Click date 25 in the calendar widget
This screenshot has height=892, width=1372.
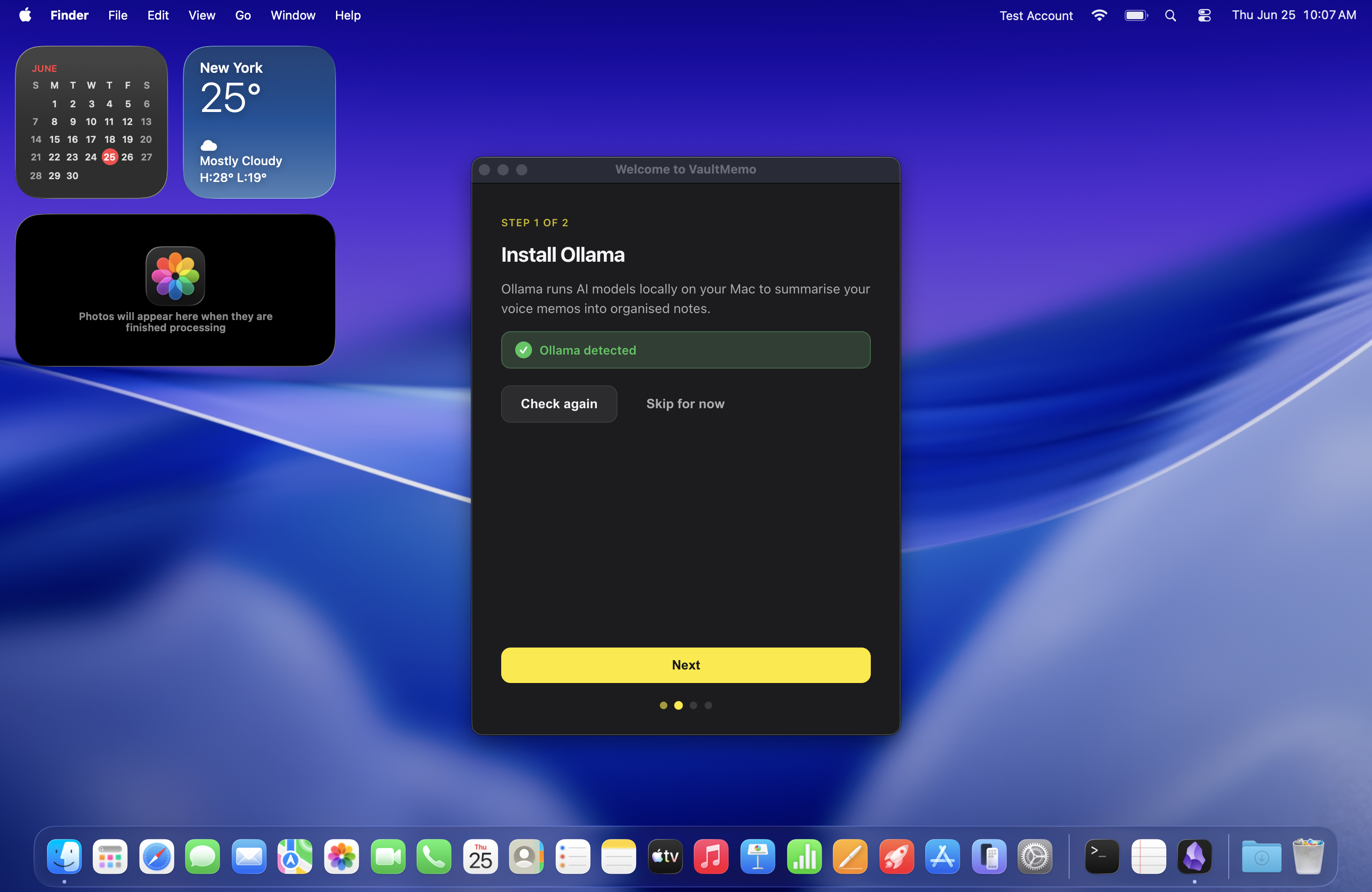tap(110, 157)
